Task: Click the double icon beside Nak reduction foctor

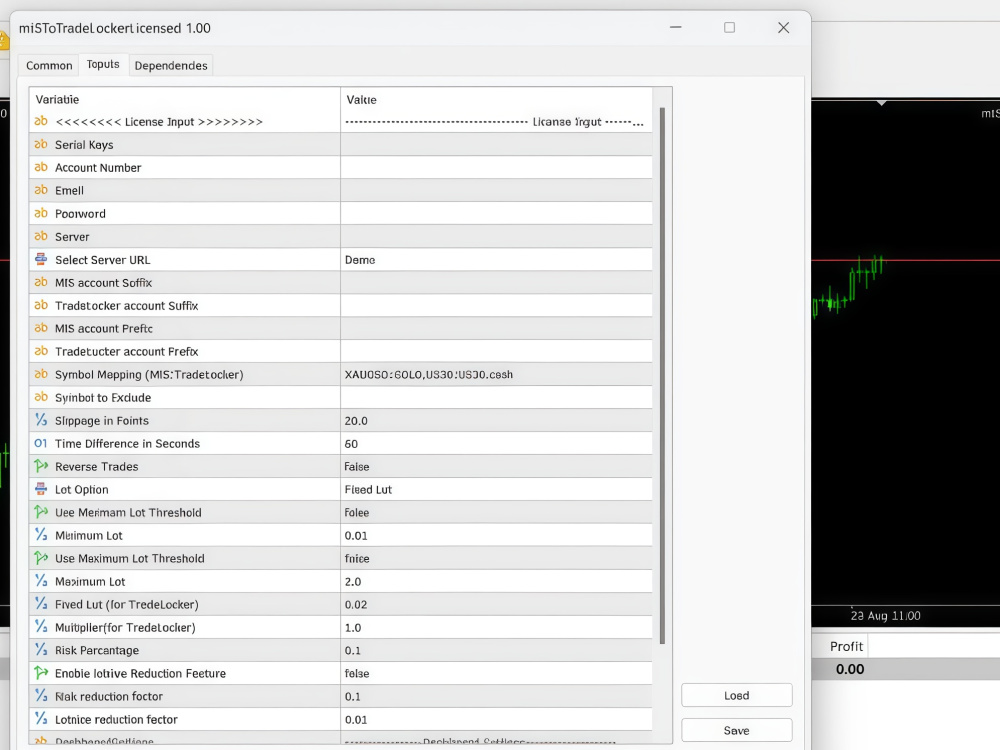Action: click(41, 695)
